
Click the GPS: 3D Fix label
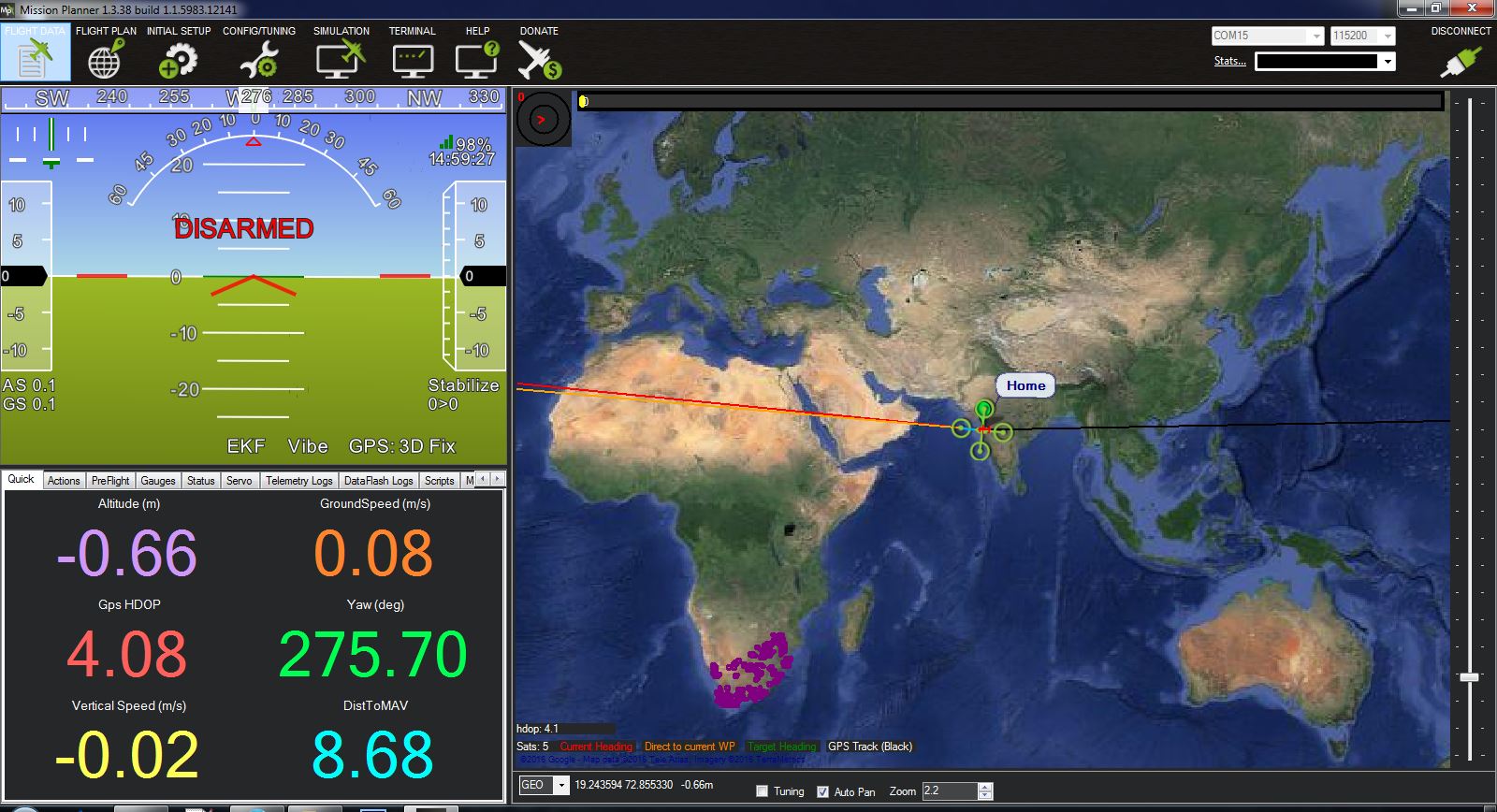(402, 446)
